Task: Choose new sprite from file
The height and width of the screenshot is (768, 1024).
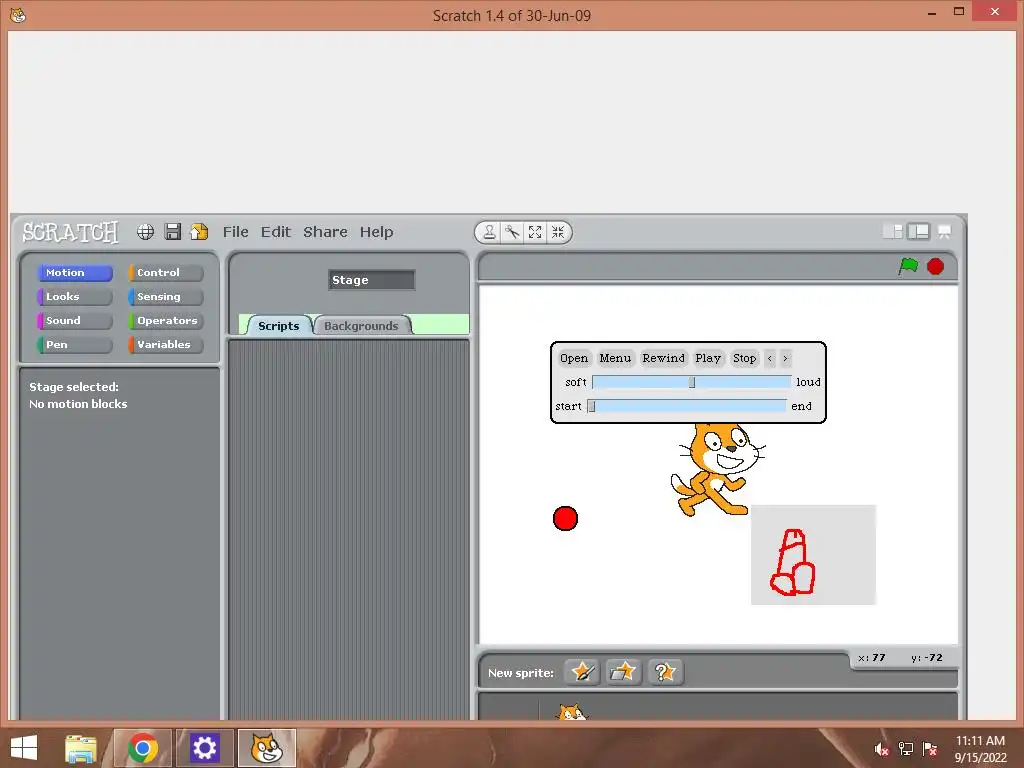Action: [x=623, y=672]
